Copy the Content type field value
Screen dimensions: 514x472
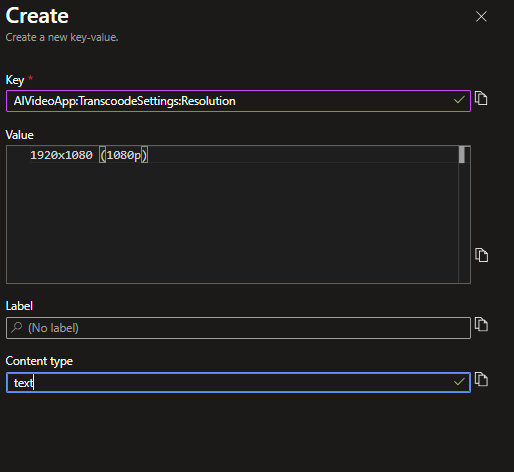click(481, 379)
